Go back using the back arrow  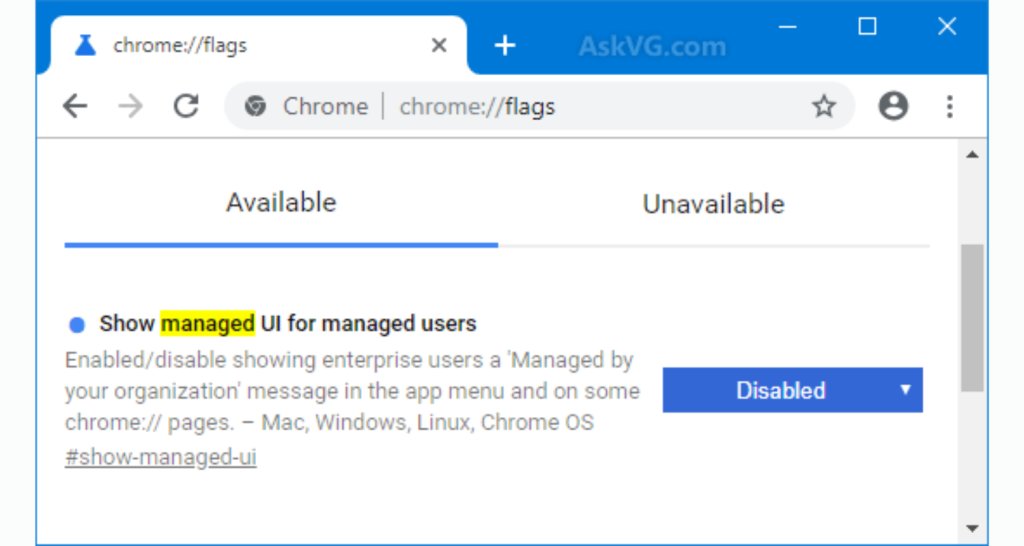pos(75,106)
